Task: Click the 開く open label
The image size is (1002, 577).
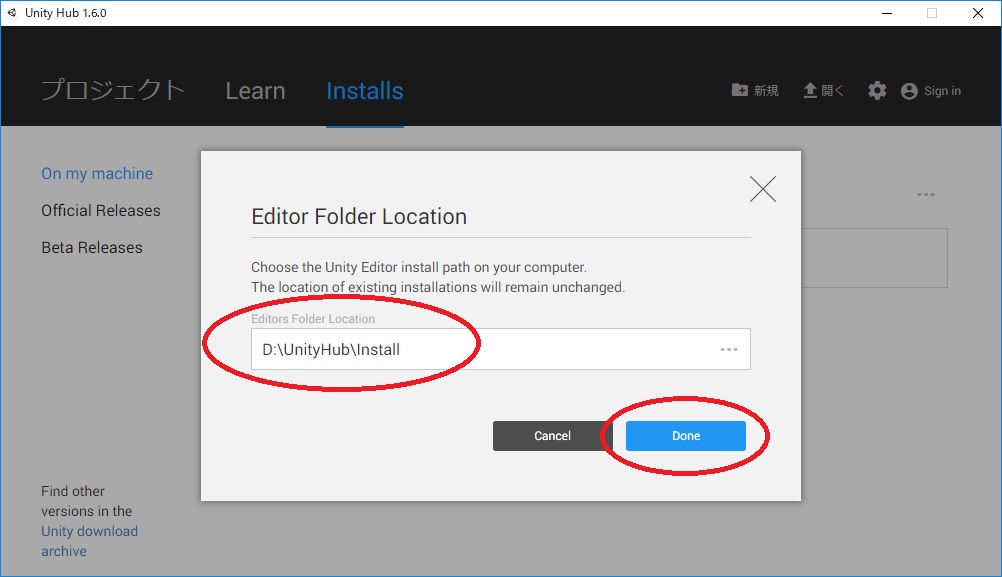Action: click(x=832, y=91)
